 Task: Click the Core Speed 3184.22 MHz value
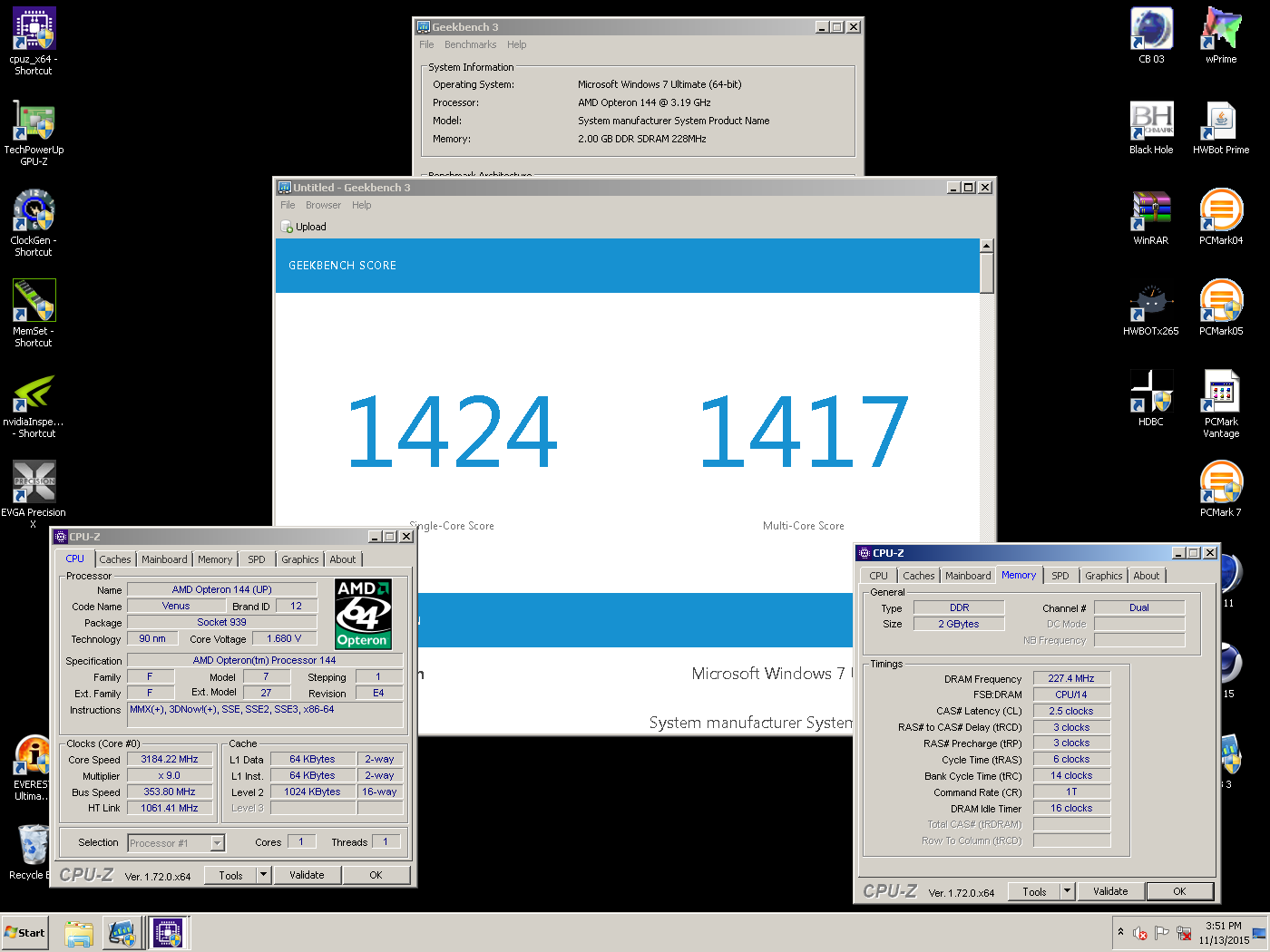point(170,760)
